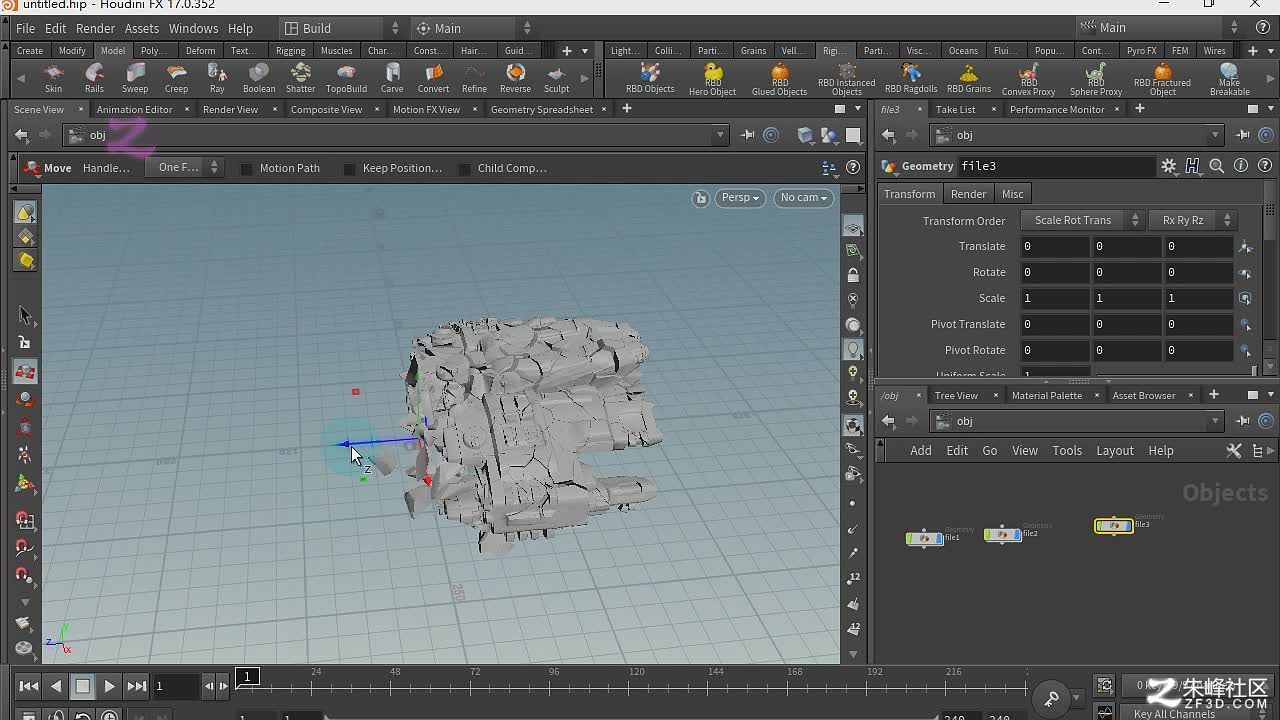Toggle the viewport lock icon

[701, 198]
